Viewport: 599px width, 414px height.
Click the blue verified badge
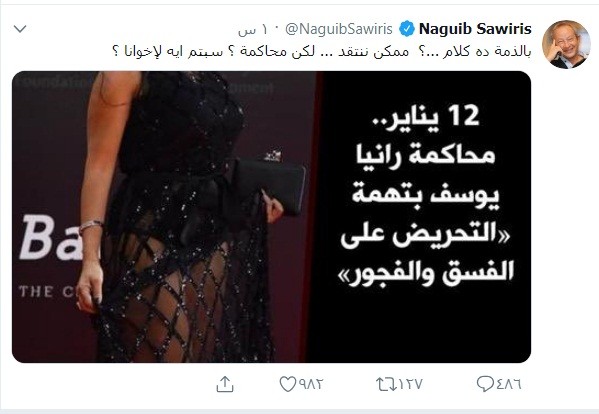pos(407,29)
